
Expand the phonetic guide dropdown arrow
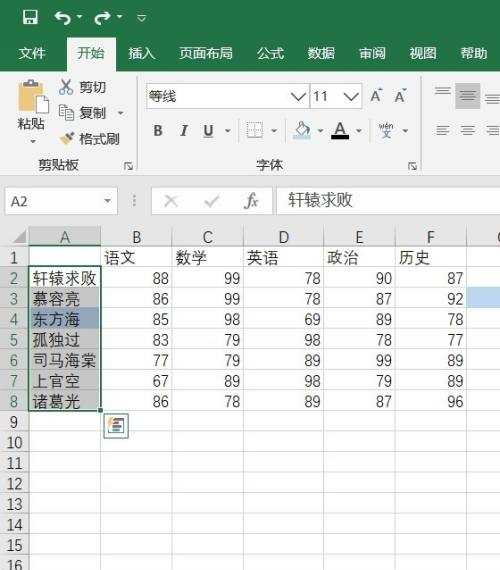[405, 131]
